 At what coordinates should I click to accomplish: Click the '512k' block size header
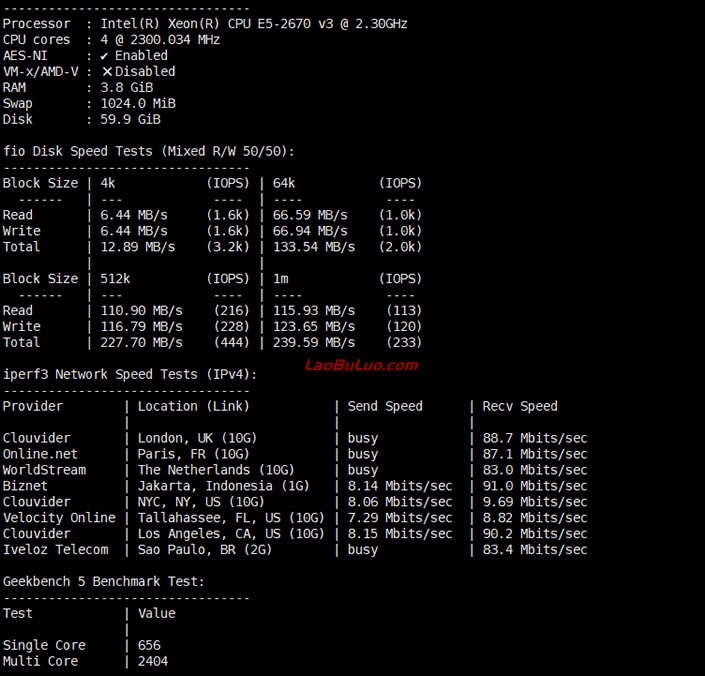(115, 279)
